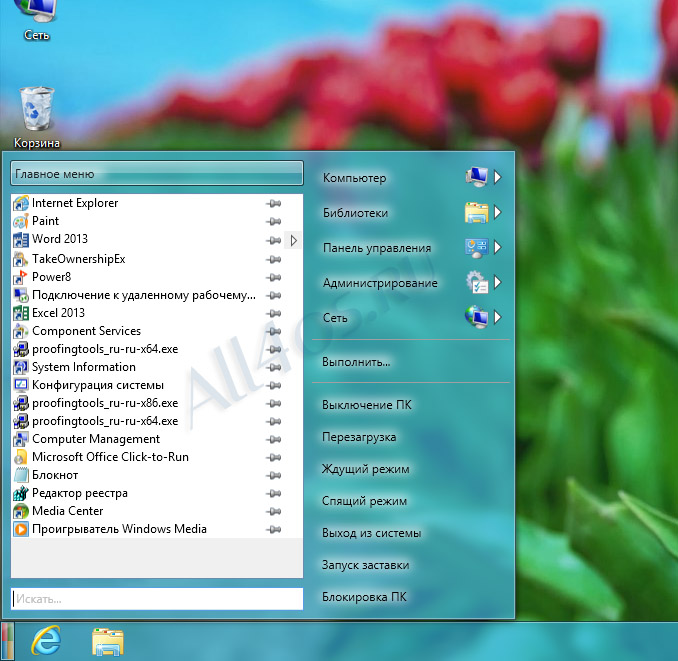Select Запуск заставки
This screenshot has height=661, width=678.
pyautogui.click(x=365, y=565)
